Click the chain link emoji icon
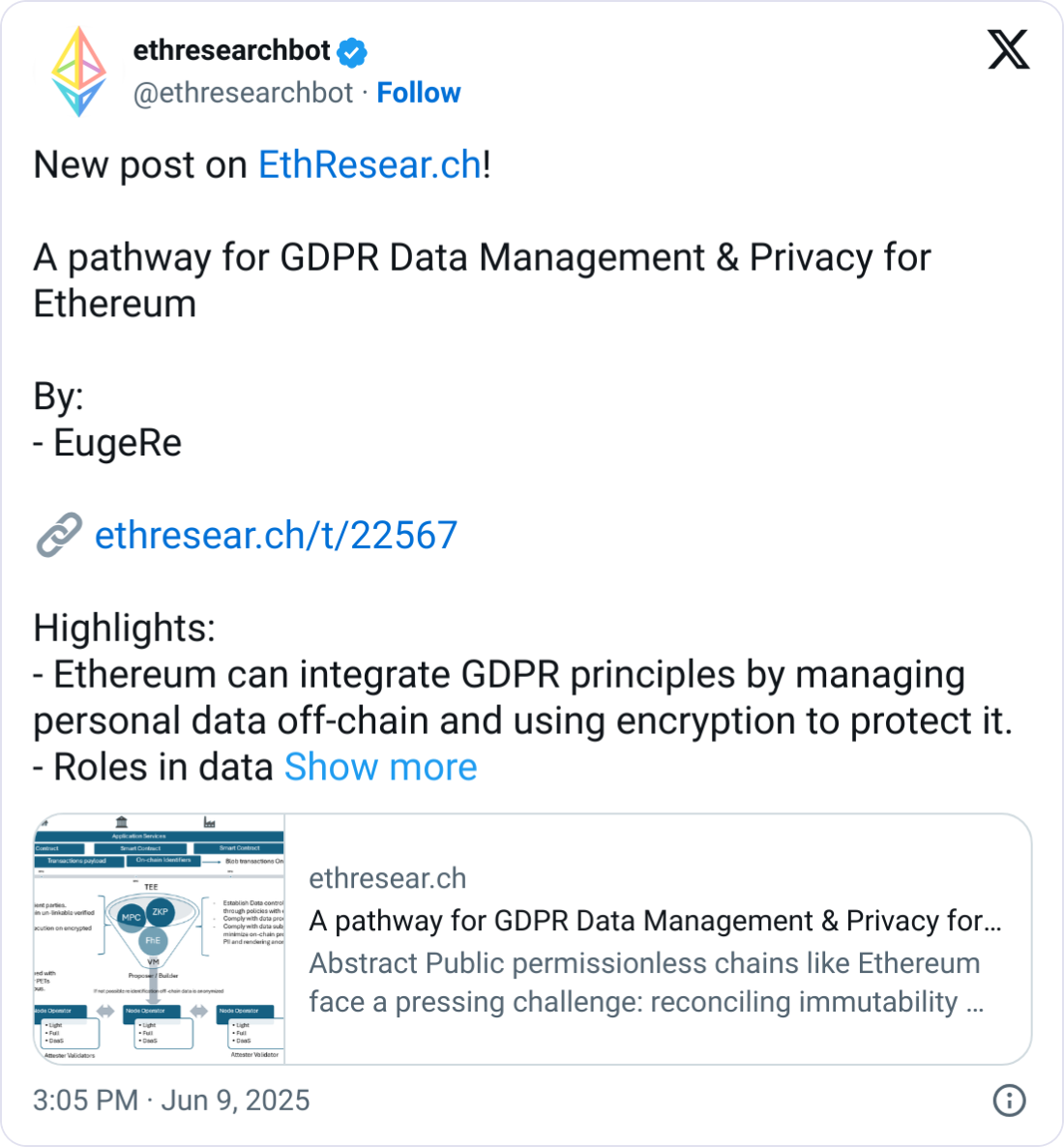 click(x=58, y=536)
